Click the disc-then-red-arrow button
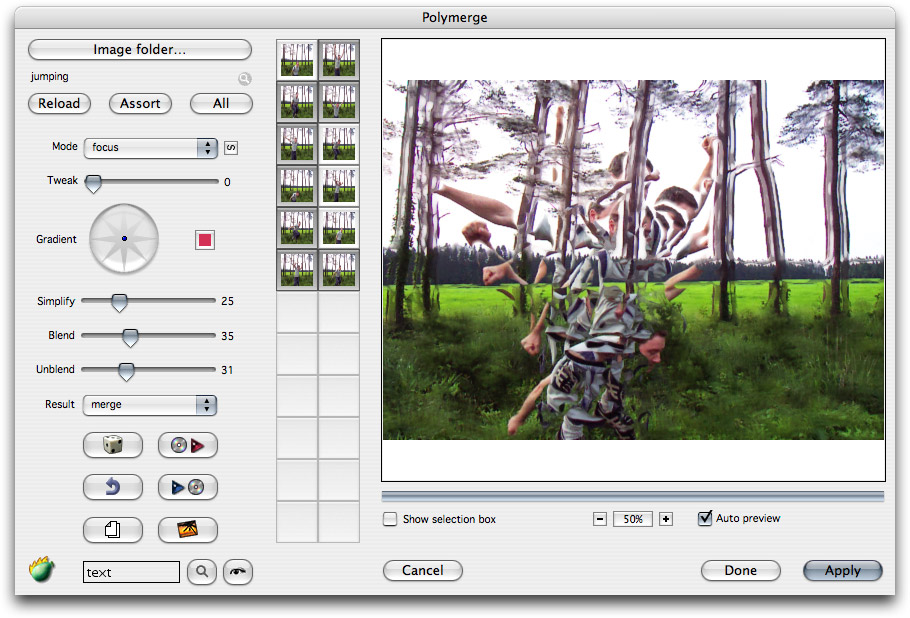This screenshot has height=618, width=910. click(x=187, y=445)
